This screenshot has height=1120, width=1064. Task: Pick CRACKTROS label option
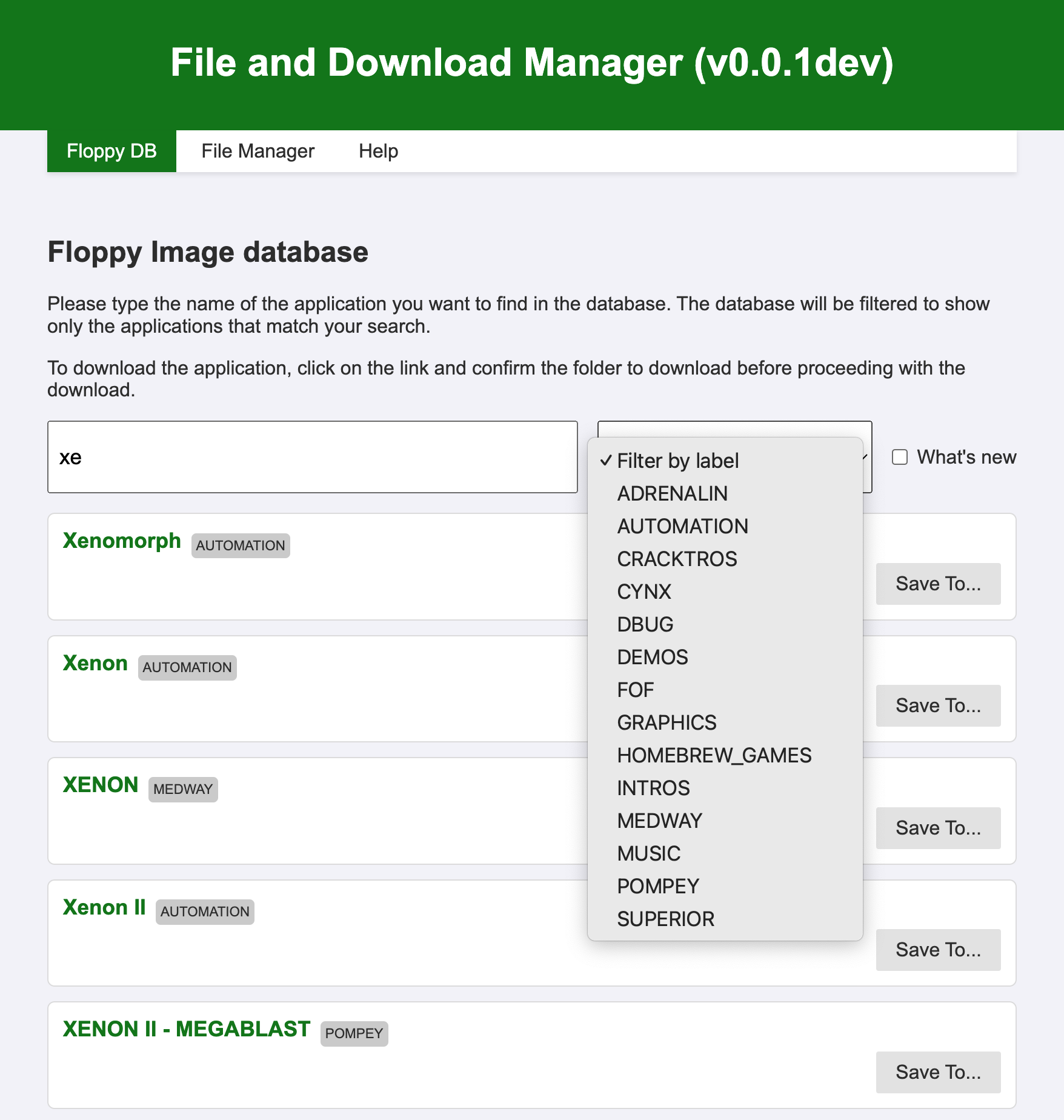tap(725, 559)
